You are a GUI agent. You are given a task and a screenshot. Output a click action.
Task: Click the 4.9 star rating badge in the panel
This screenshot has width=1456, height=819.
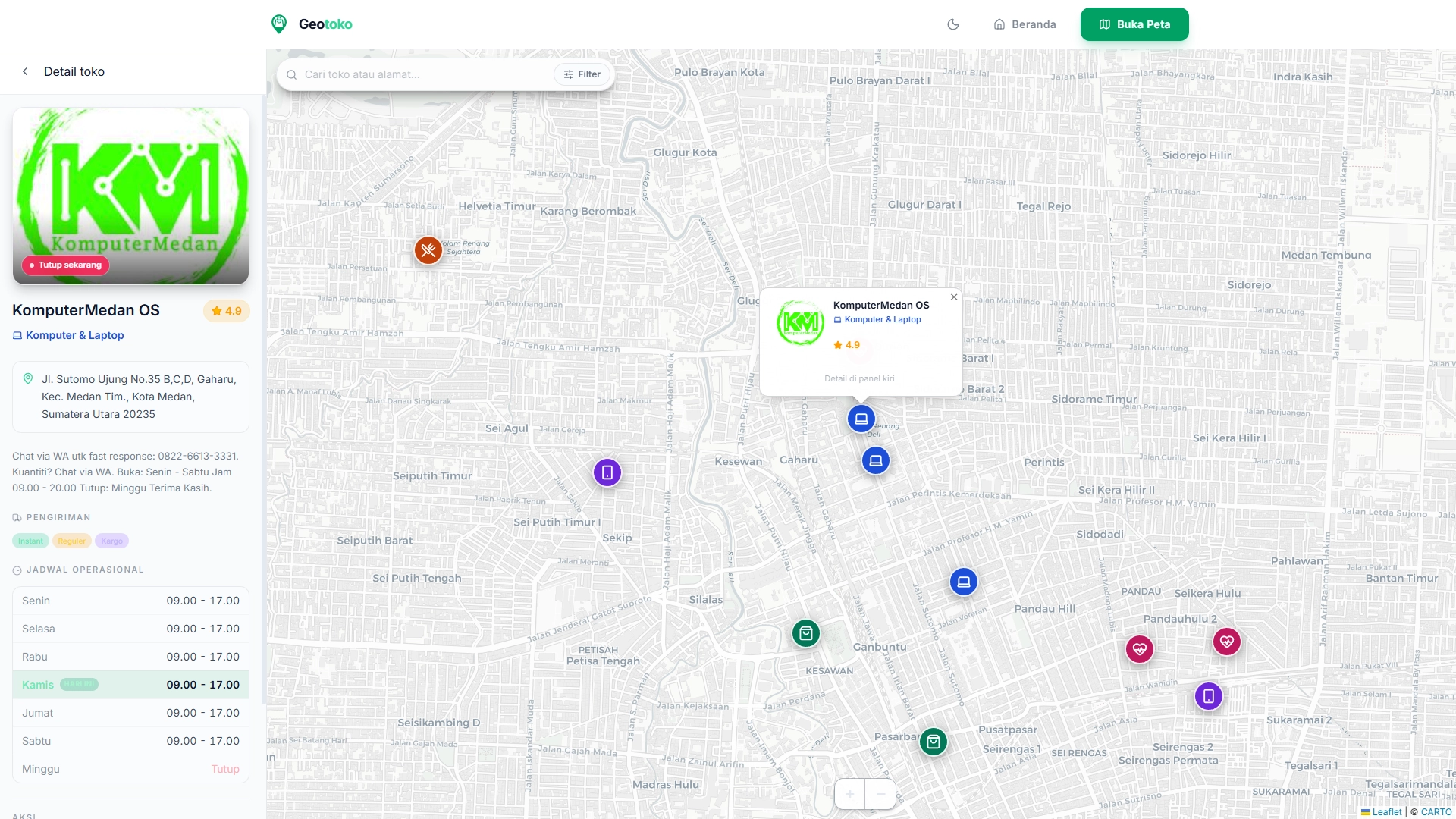click(226, 311)
